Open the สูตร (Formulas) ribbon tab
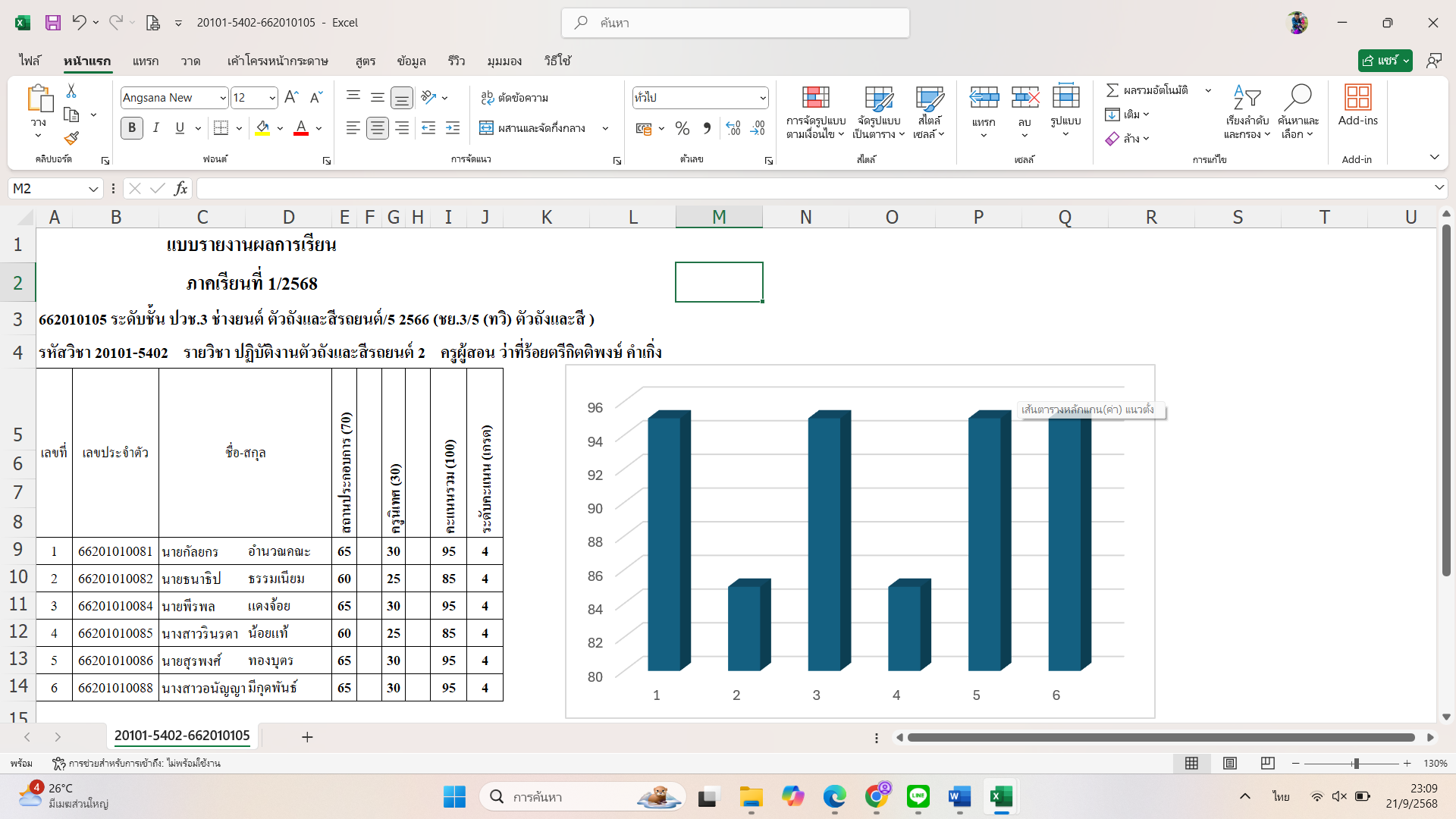The height and width of the screenshot is (819, 1456). (366, 61)
